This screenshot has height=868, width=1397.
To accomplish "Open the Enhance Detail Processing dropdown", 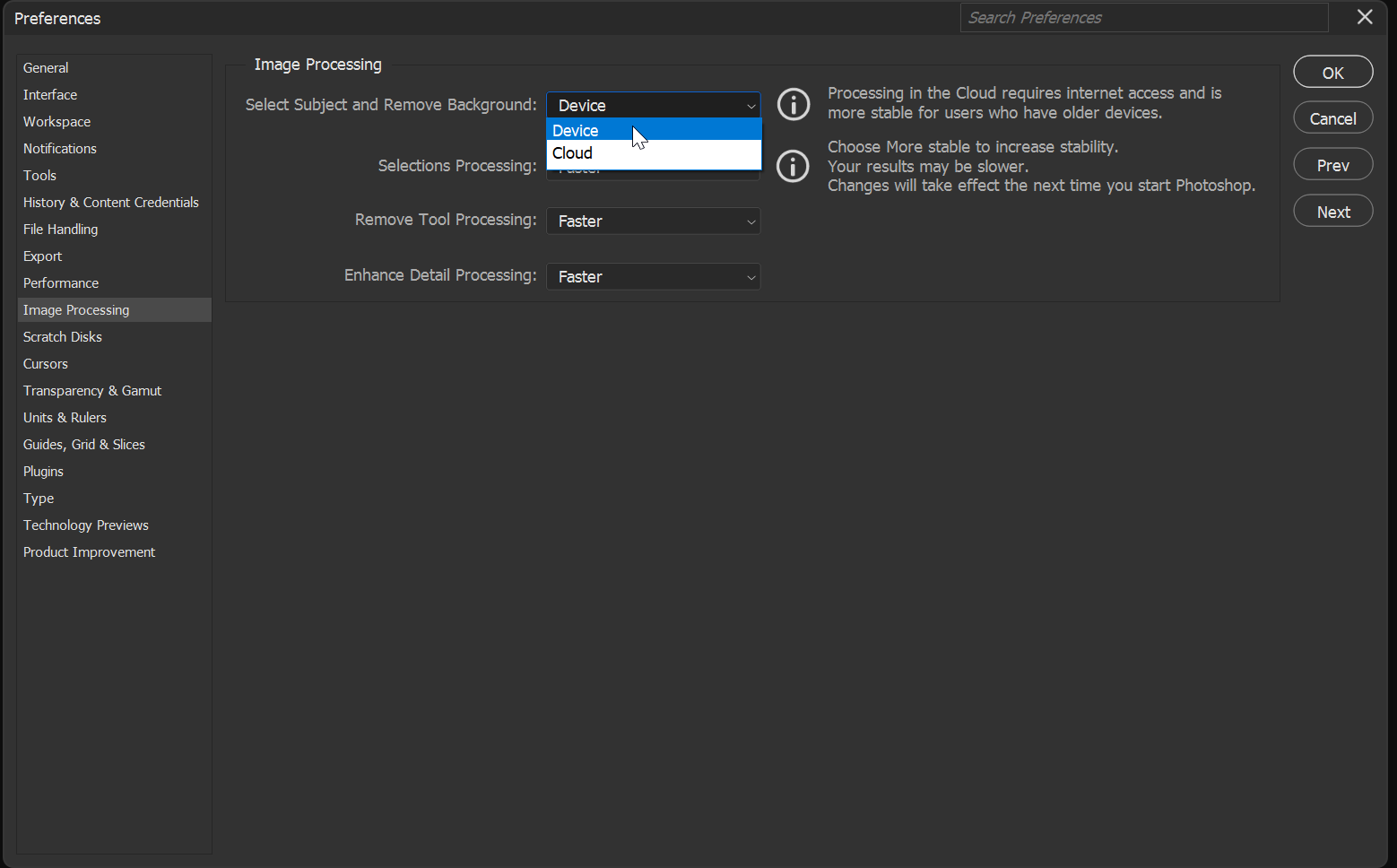I will 653,276.
